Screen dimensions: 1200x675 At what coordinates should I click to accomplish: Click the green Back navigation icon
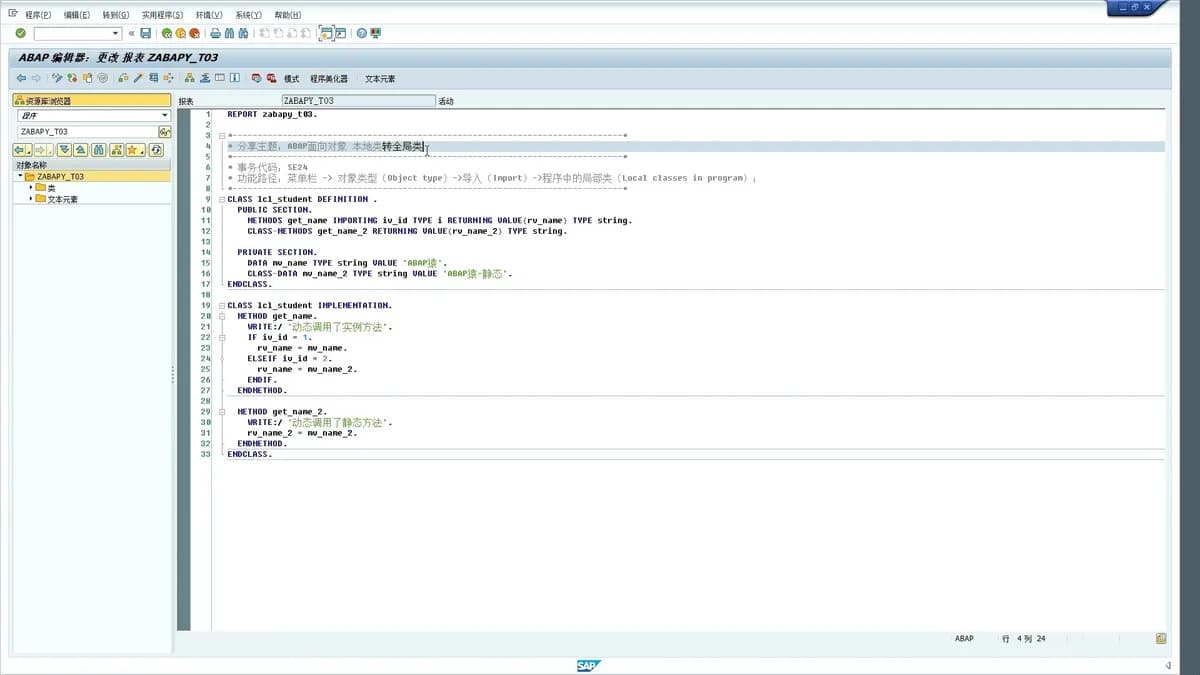pos(166,33)
